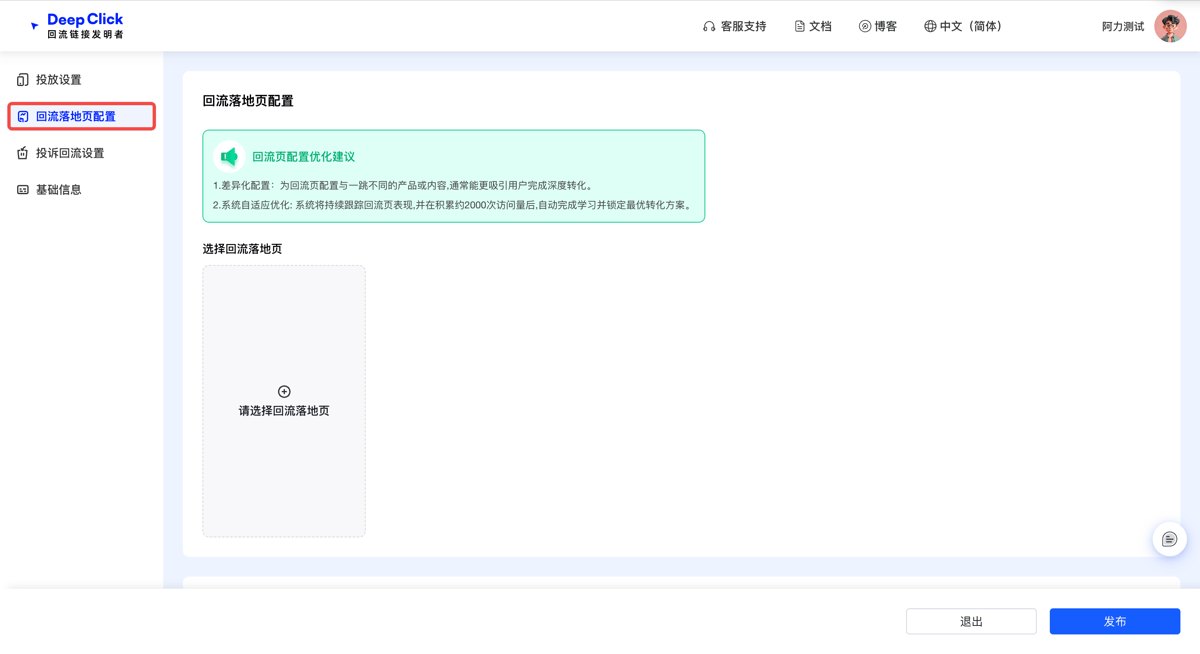Click the 回流落地页配置 page heading

(248, 101)
